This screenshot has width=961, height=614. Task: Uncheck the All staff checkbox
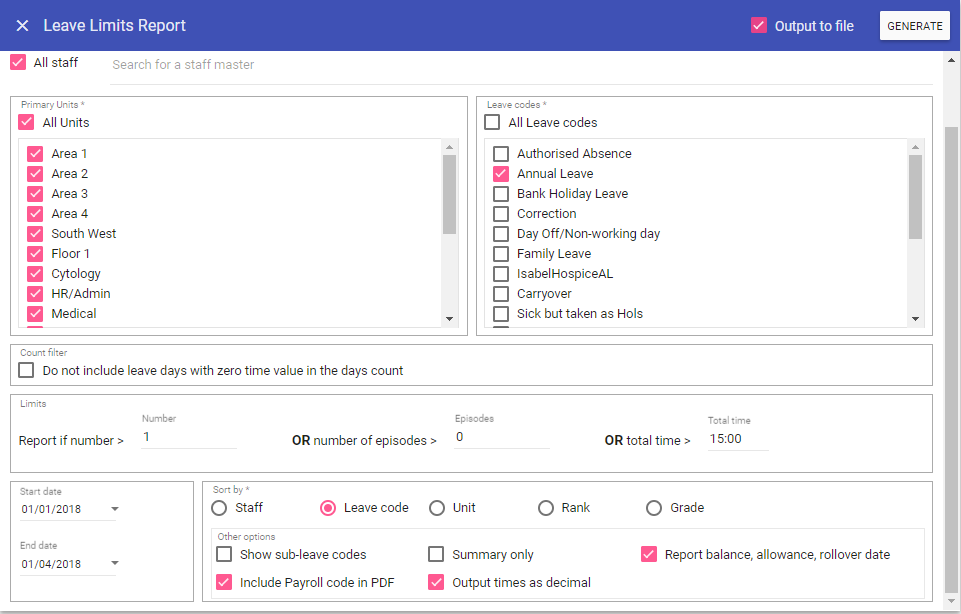pyautogui.click(x=18, y=62)
